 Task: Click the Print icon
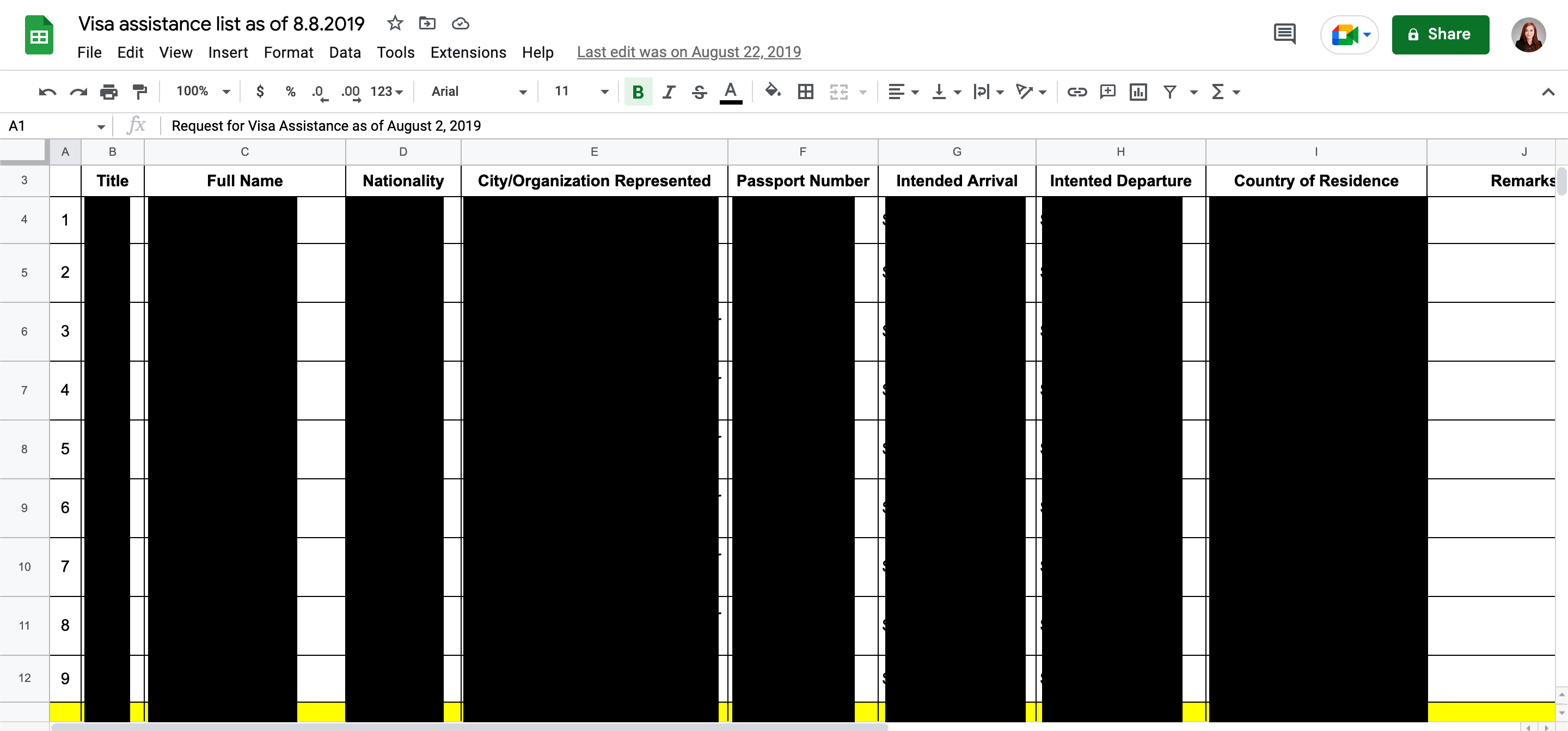[x=108, y=92]
